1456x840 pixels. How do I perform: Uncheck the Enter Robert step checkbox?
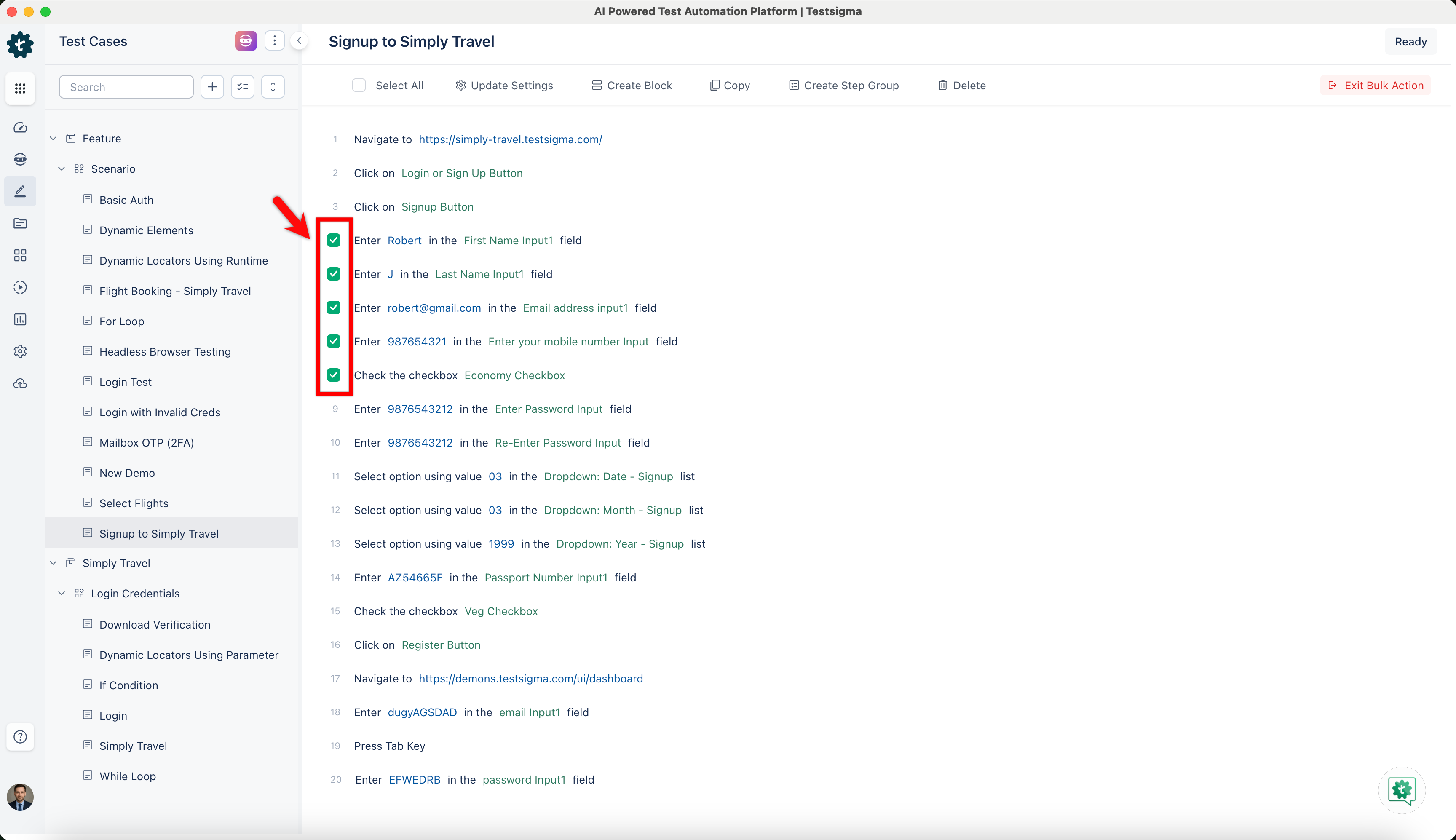(x=333, y=240)
